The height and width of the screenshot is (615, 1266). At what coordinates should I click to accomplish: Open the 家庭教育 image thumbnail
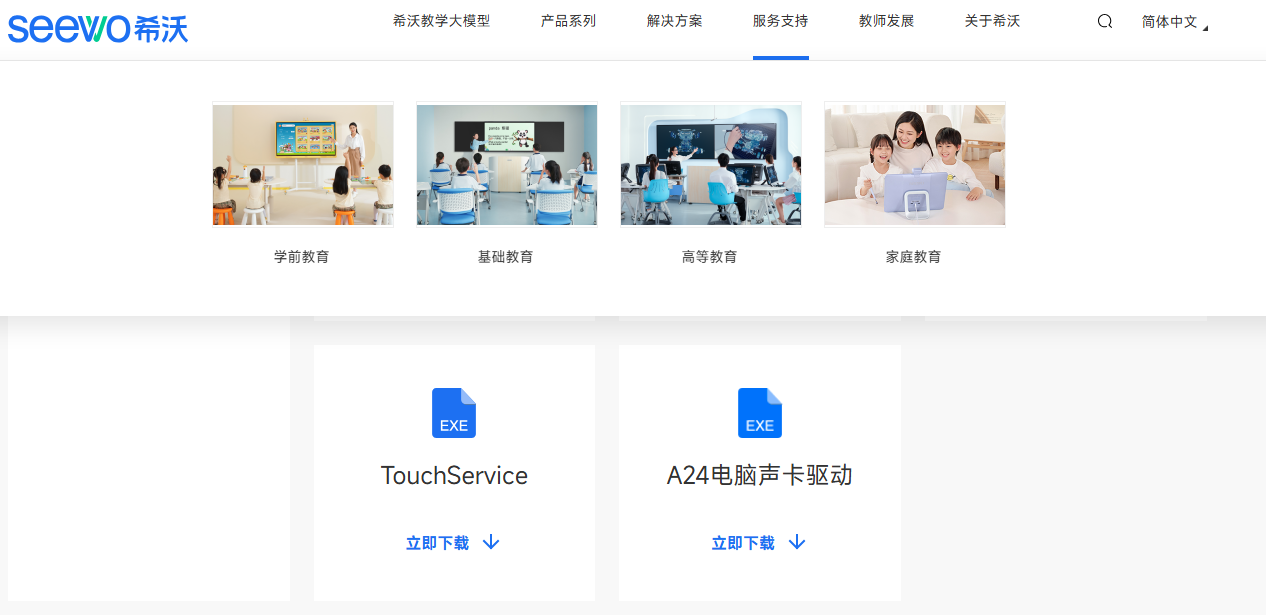tap(914, 165)
